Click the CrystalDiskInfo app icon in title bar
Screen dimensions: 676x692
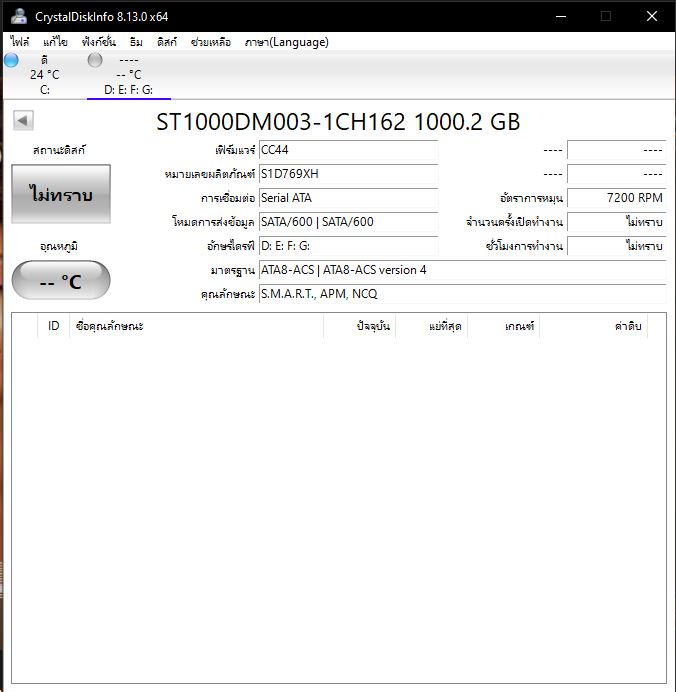(x=19, y=16)
